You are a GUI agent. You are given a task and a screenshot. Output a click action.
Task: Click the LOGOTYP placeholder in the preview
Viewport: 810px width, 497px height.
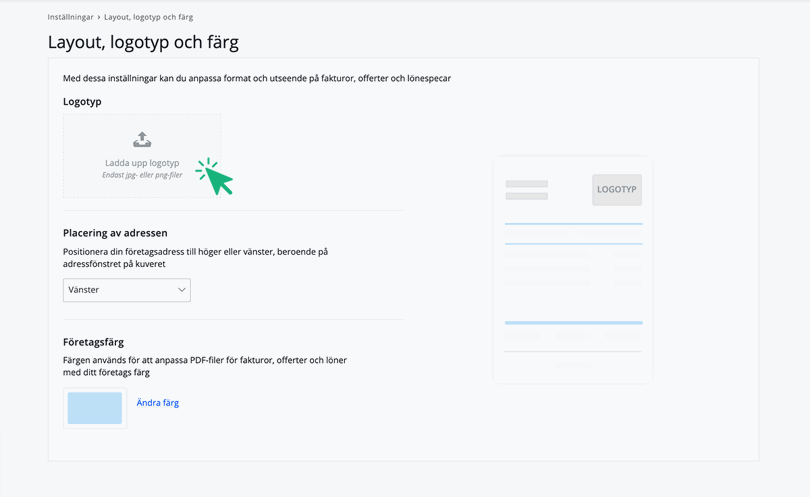coord(616,189)
